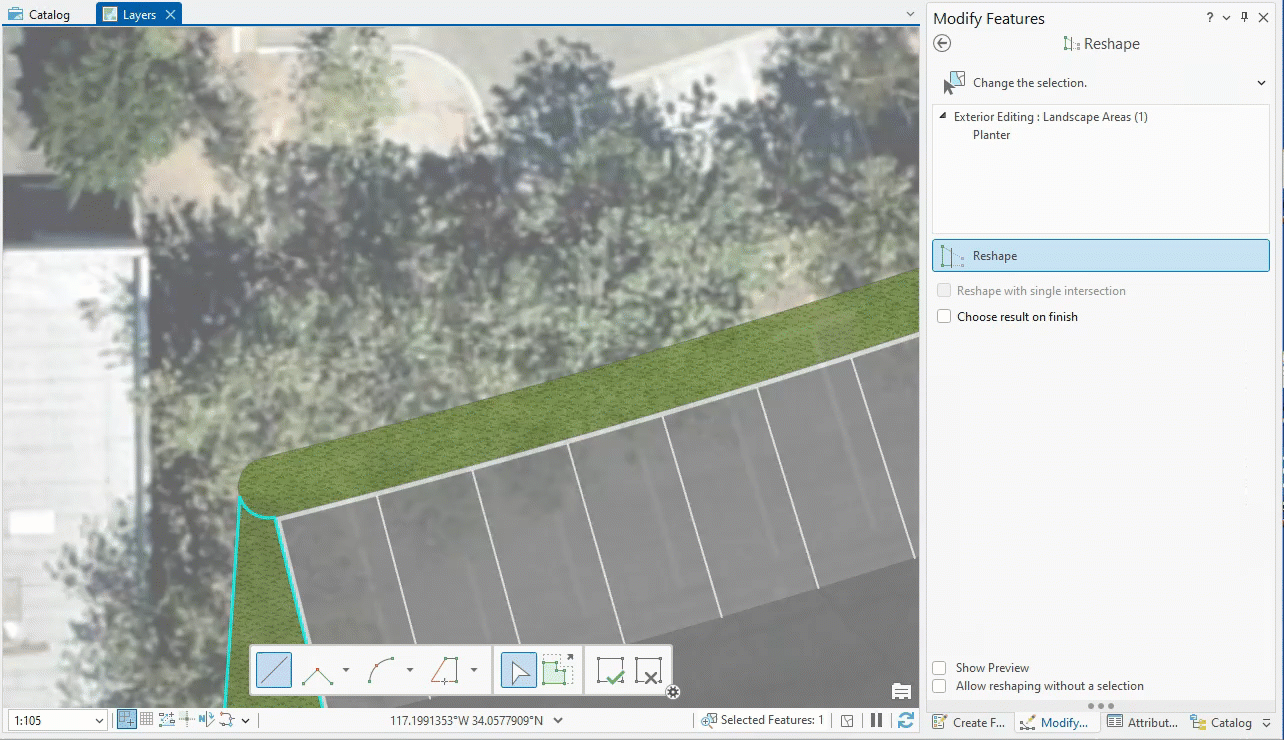The height and width of the screenshot is (740, 1284).
Task: Open the Catalog pane tab at bottom right
Action: click(1221, 722)
